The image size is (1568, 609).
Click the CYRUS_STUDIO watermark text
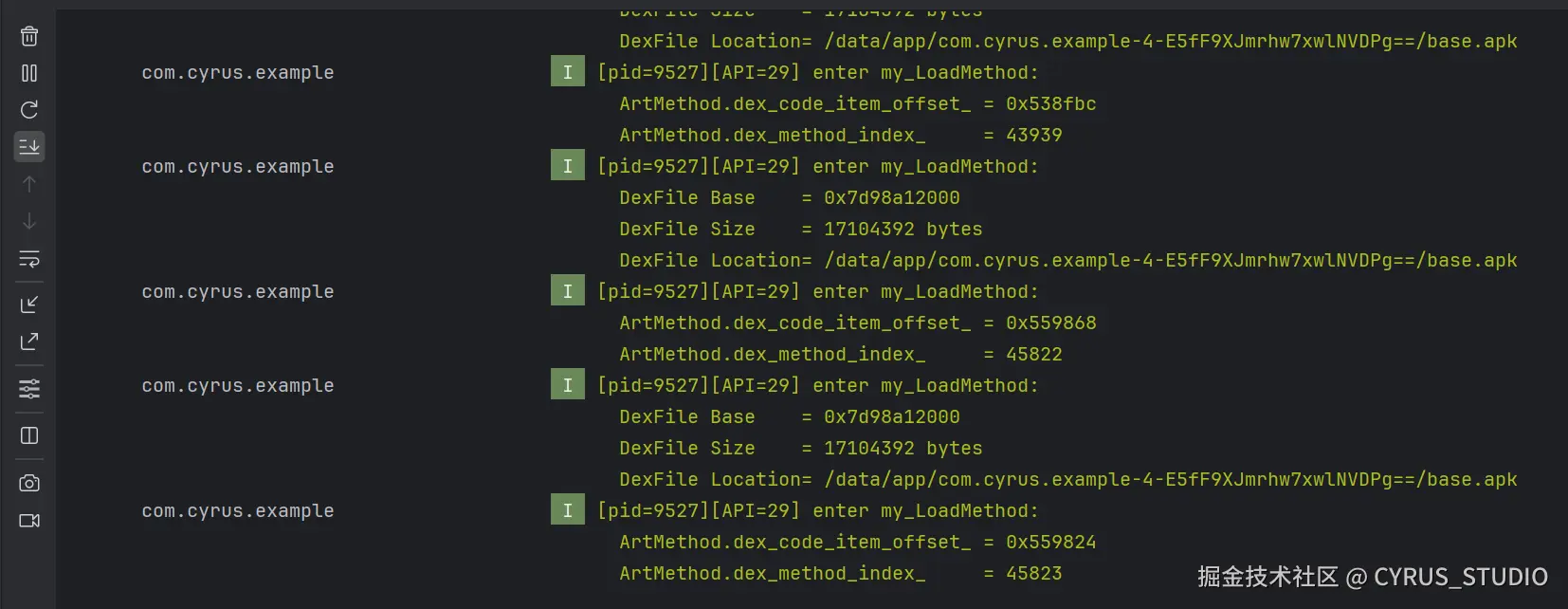[1460, 577]
